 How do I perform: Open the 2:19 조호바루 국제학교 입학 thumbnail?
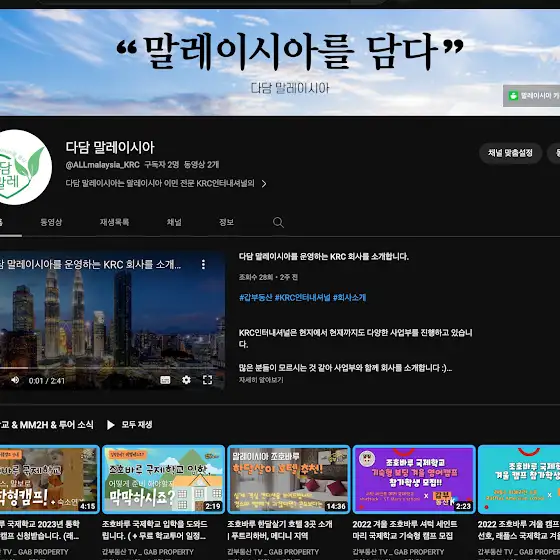(164, 479)
